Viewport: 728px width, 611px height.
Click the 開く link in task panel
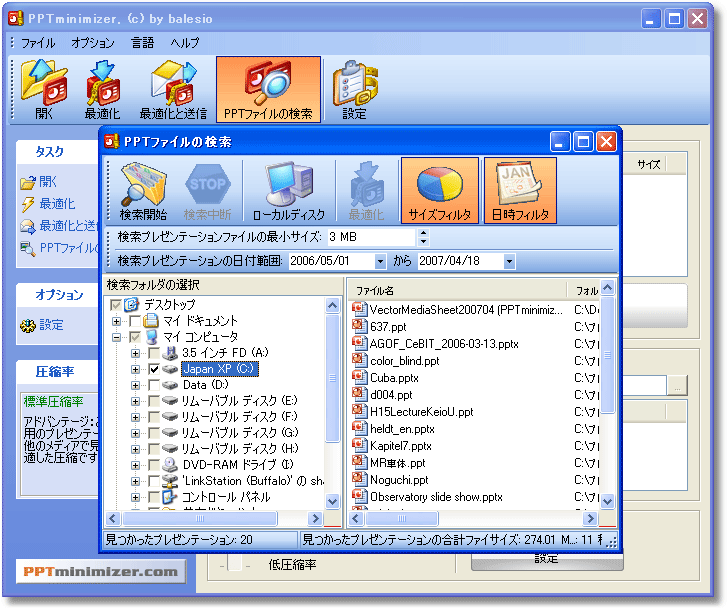(48, 182)
